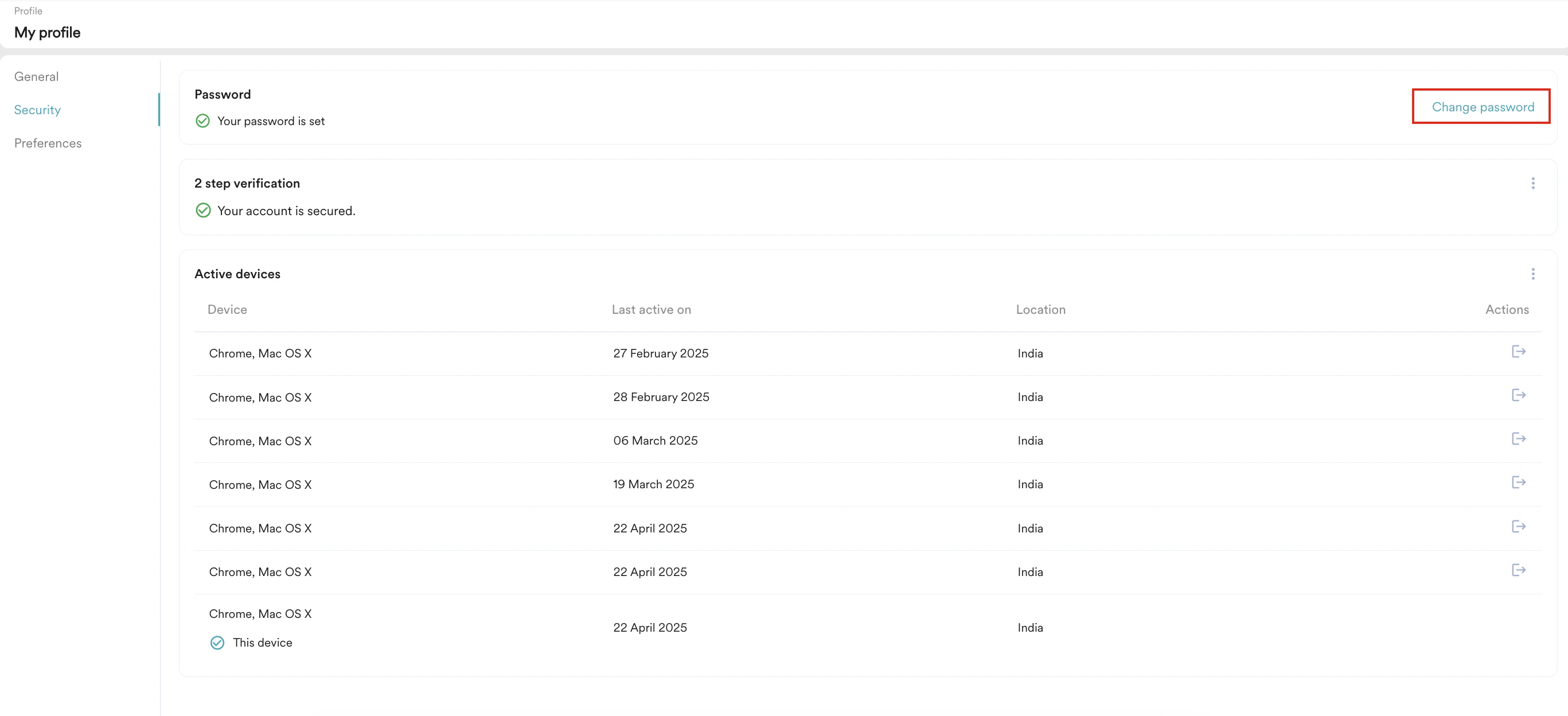Switch to the General section

[36, 76]
